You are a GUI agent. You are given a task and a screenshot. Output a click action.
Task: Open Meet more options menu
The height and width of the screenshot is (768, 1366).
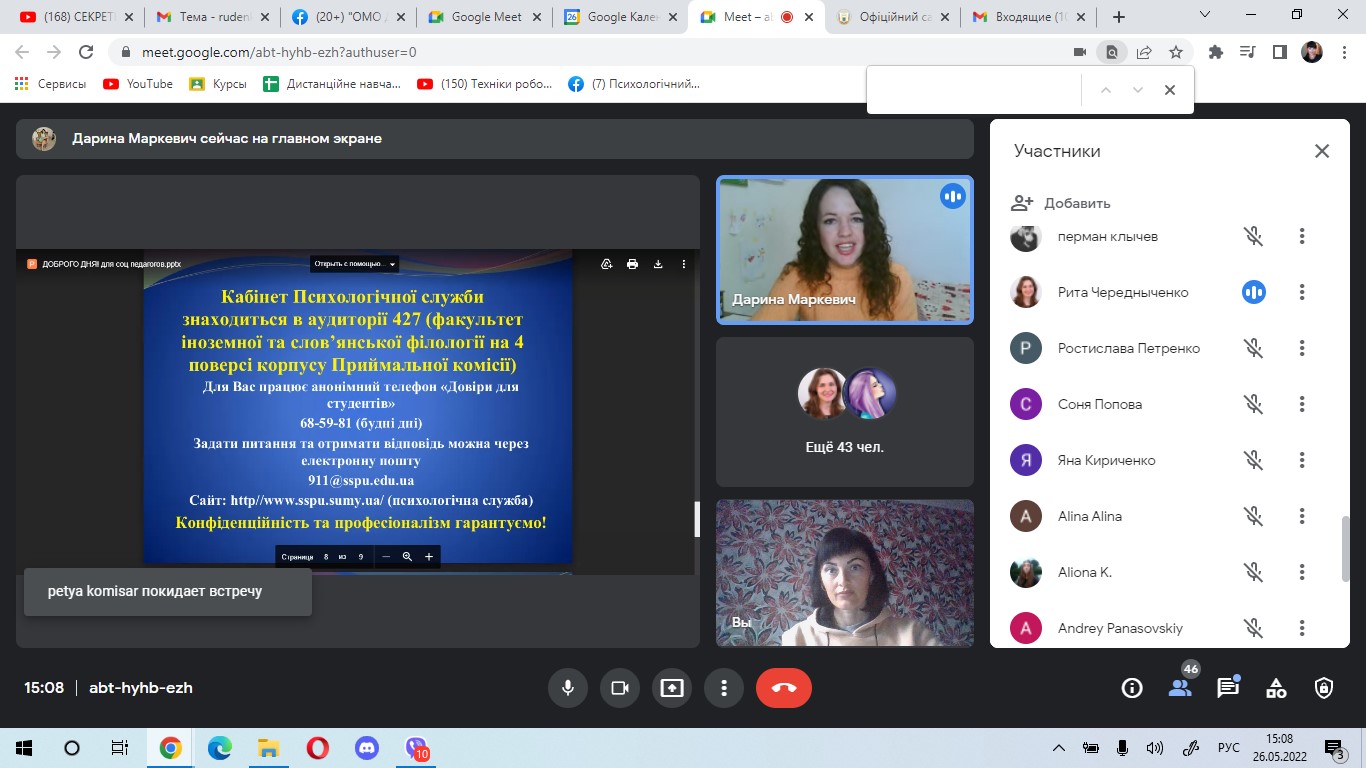pos(724,688)
